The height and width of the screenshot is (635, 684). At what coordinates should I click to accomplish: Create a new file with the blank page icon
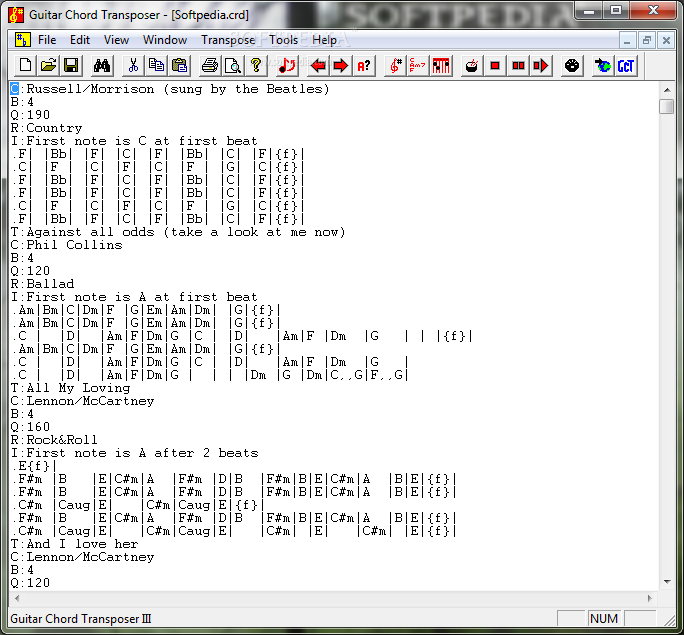[25, 66]
